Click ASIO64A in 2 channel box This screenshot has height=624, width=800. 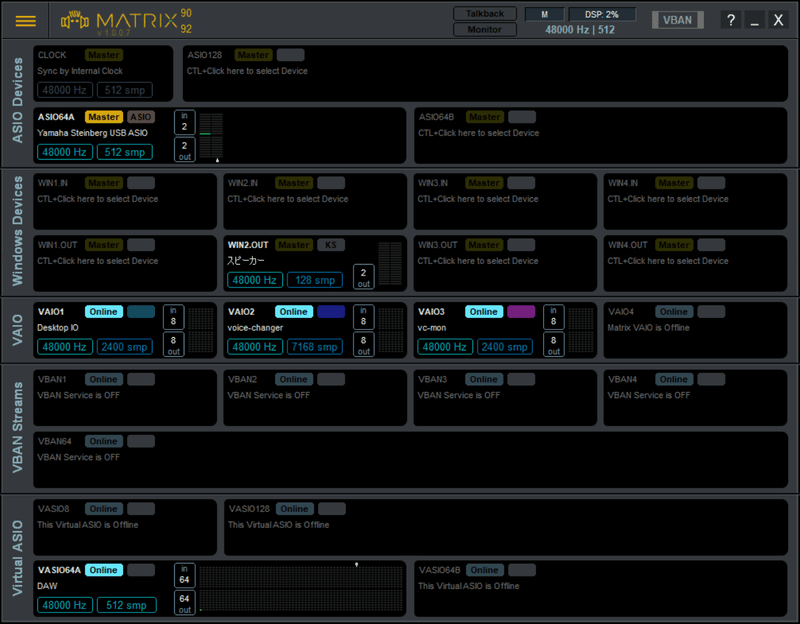(x=184, y=122)
